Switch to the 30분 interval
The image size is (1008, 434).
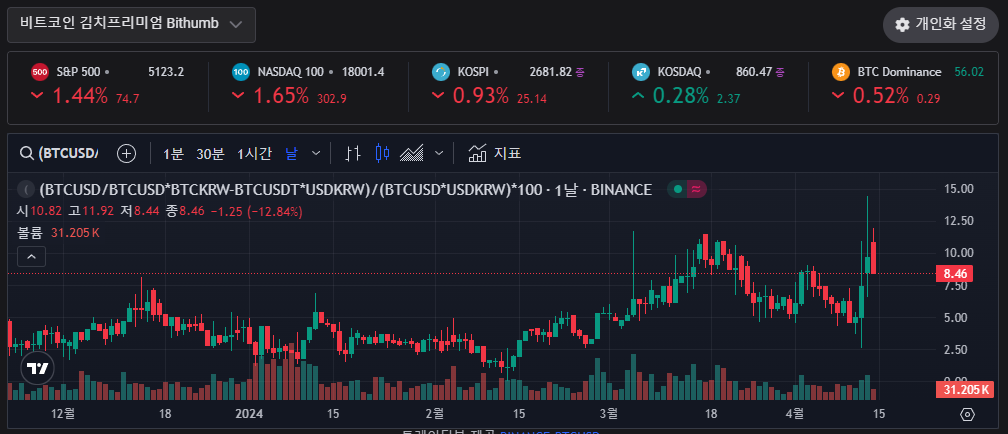(210, 154)
